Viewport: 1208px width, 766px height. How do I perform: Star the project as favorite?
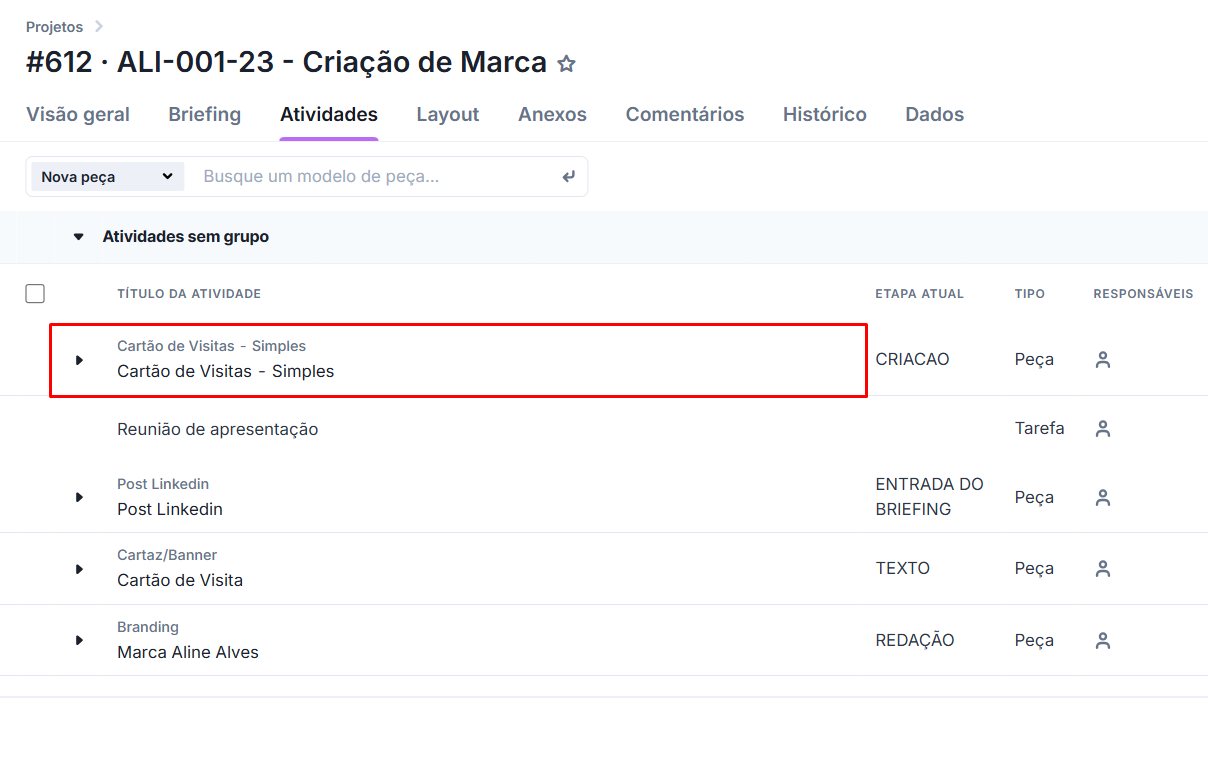[567, 64]
